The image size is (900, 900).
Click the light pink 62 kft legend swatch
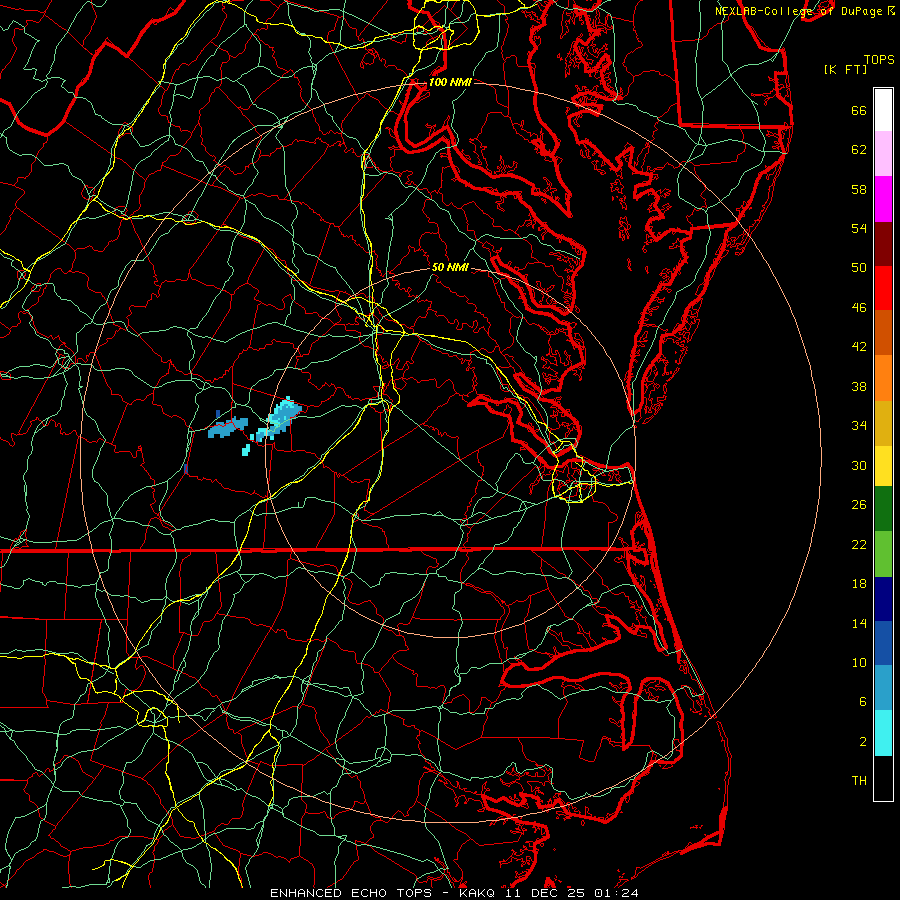883,154
